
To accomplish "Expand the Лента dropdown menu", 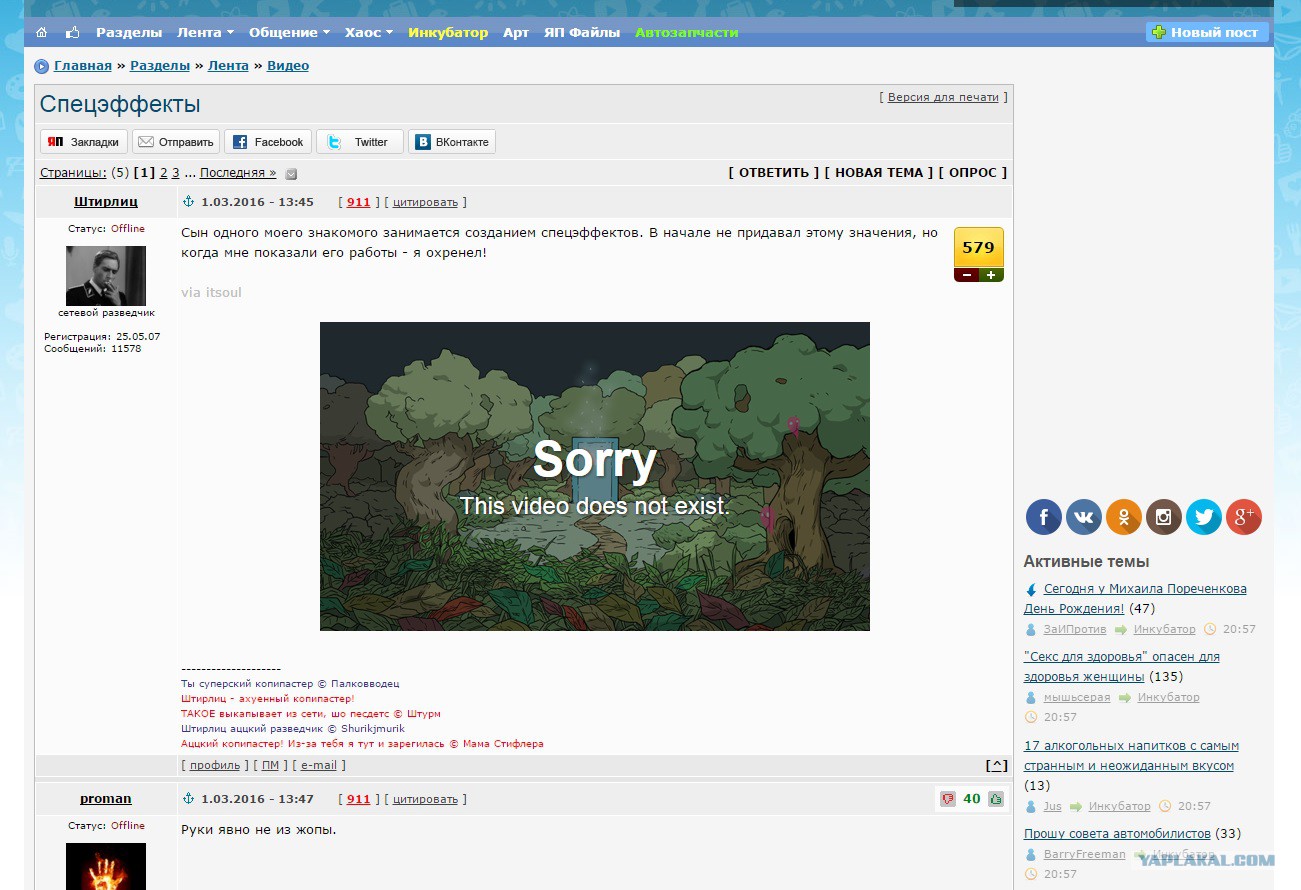I will tap(205, 32).
